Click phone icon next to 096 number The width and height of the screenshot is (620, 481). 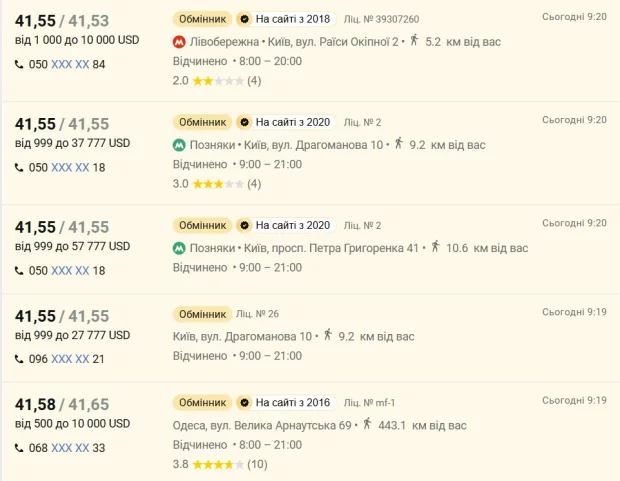20,359
